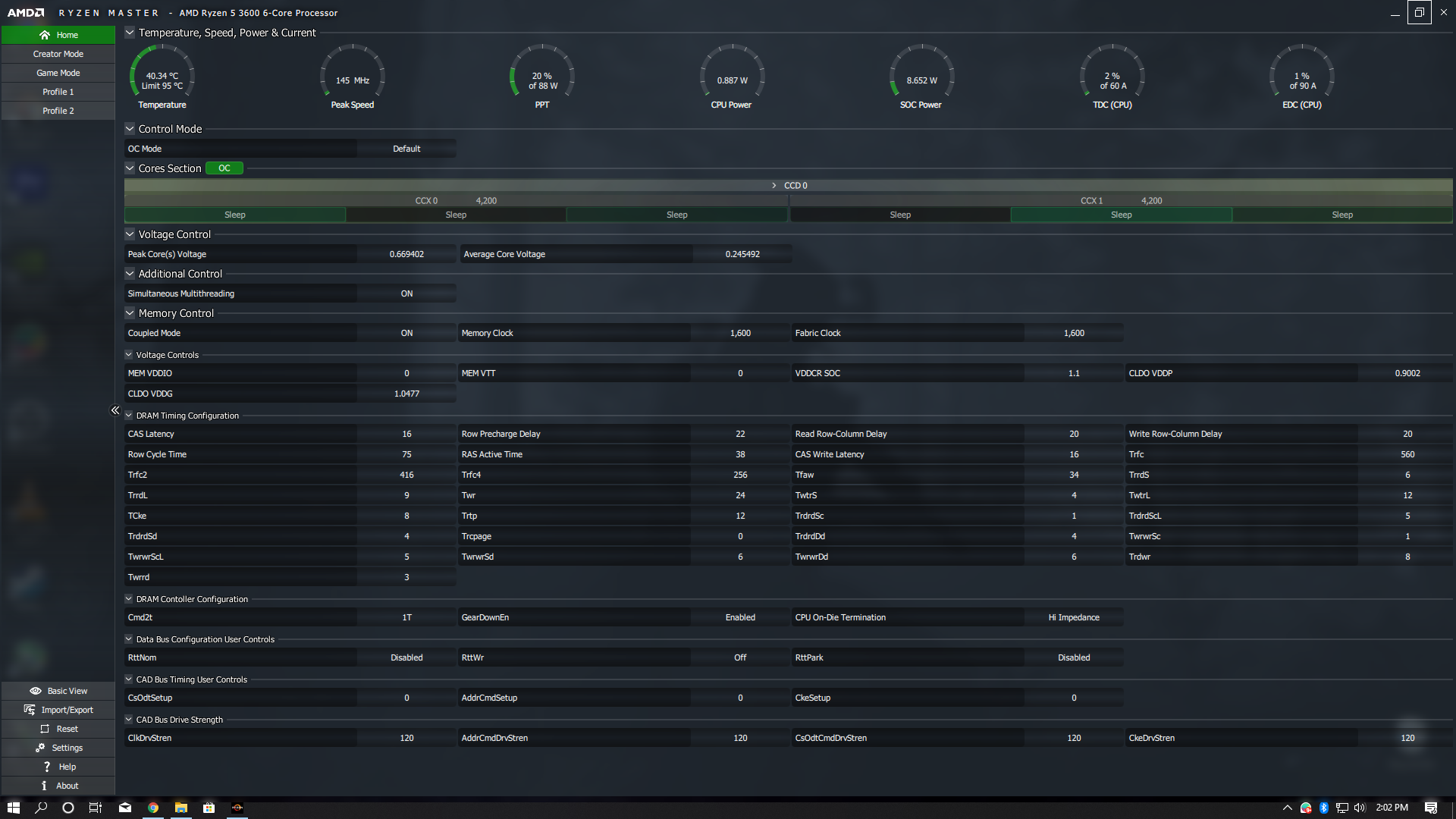The height and width of the screenshot is (819, 1456).
Task: Click the Peak Speed gauge
Action: [353, 77]
